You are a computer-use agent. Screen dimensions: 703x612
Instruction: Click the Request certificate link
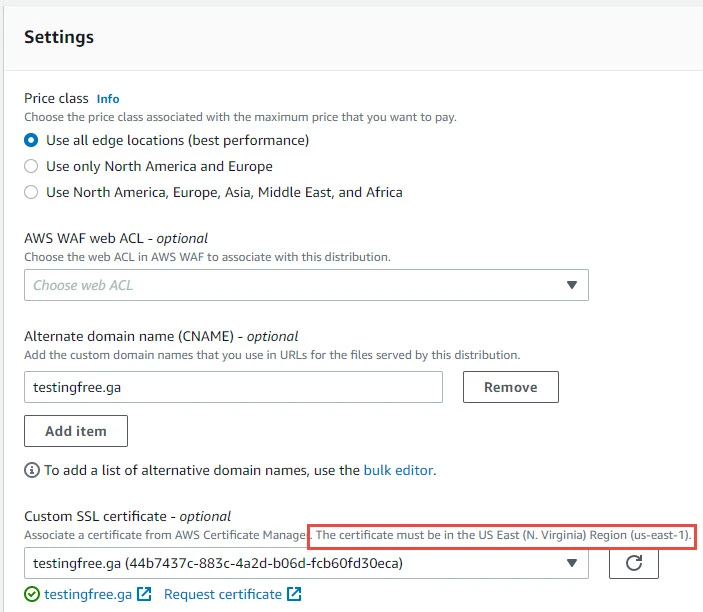[222, 594]
